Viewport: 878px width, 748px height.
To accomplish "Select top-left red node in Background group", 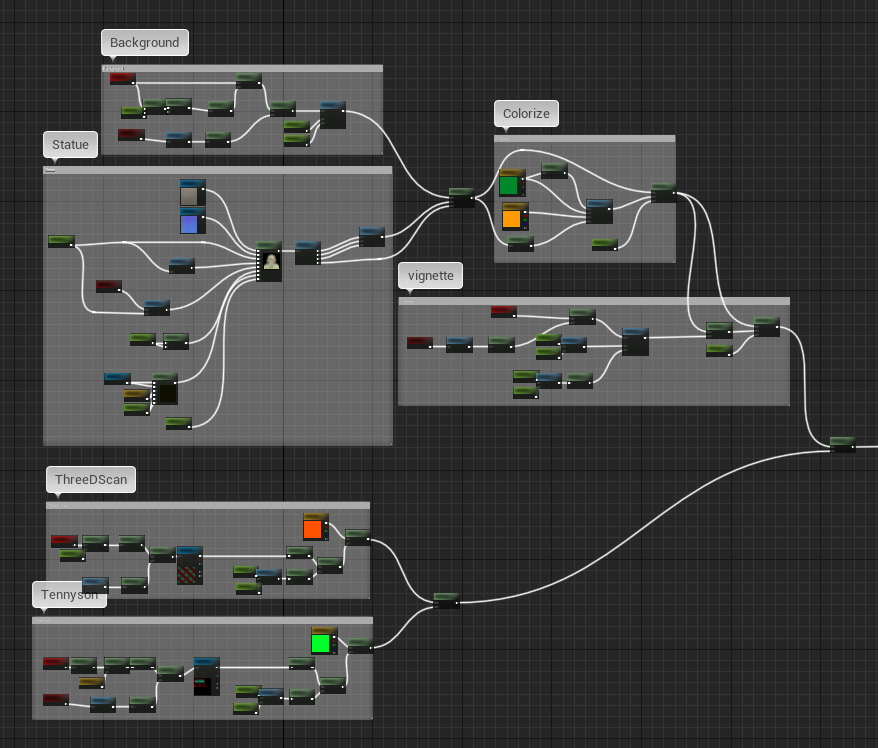I will pos(123,78).
